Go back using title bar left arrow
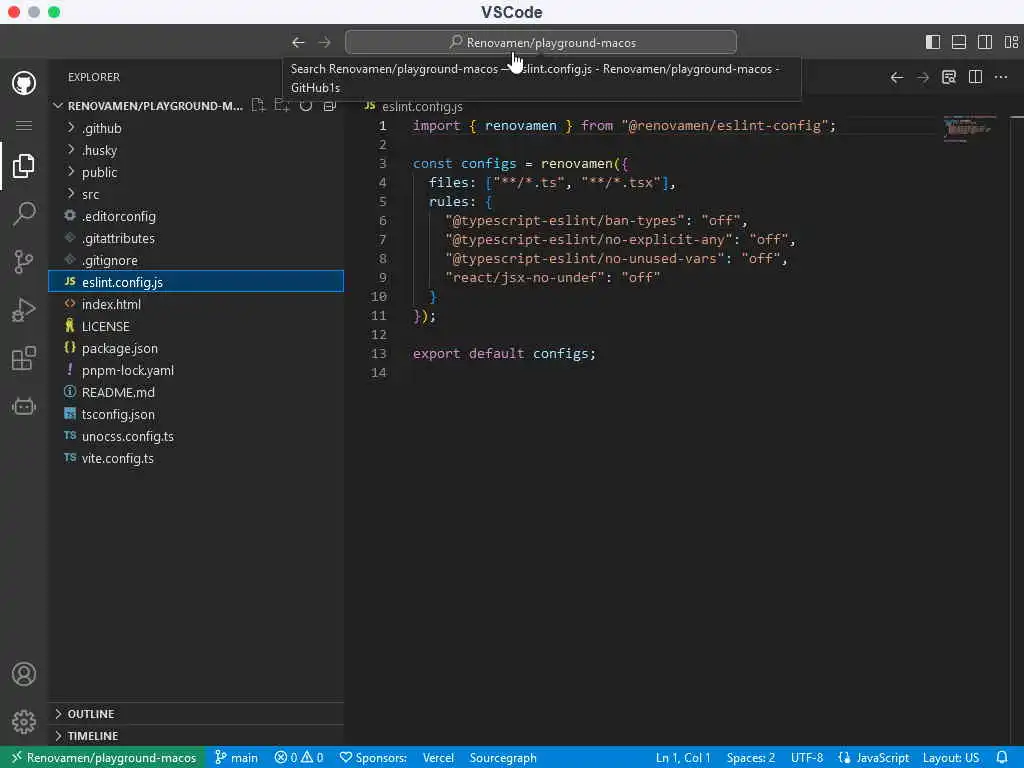 (x=298, y=42)
